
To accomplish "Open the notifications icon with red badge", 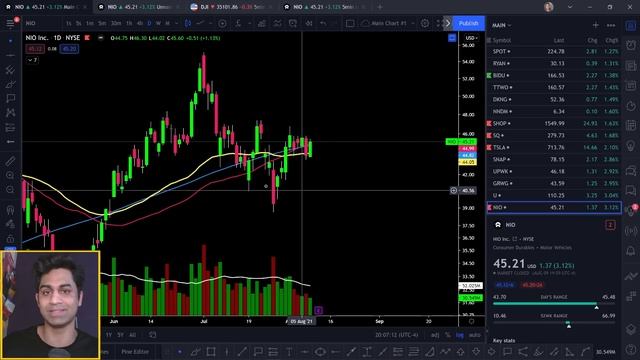I will pyautogui.click(x=631, y=211).
